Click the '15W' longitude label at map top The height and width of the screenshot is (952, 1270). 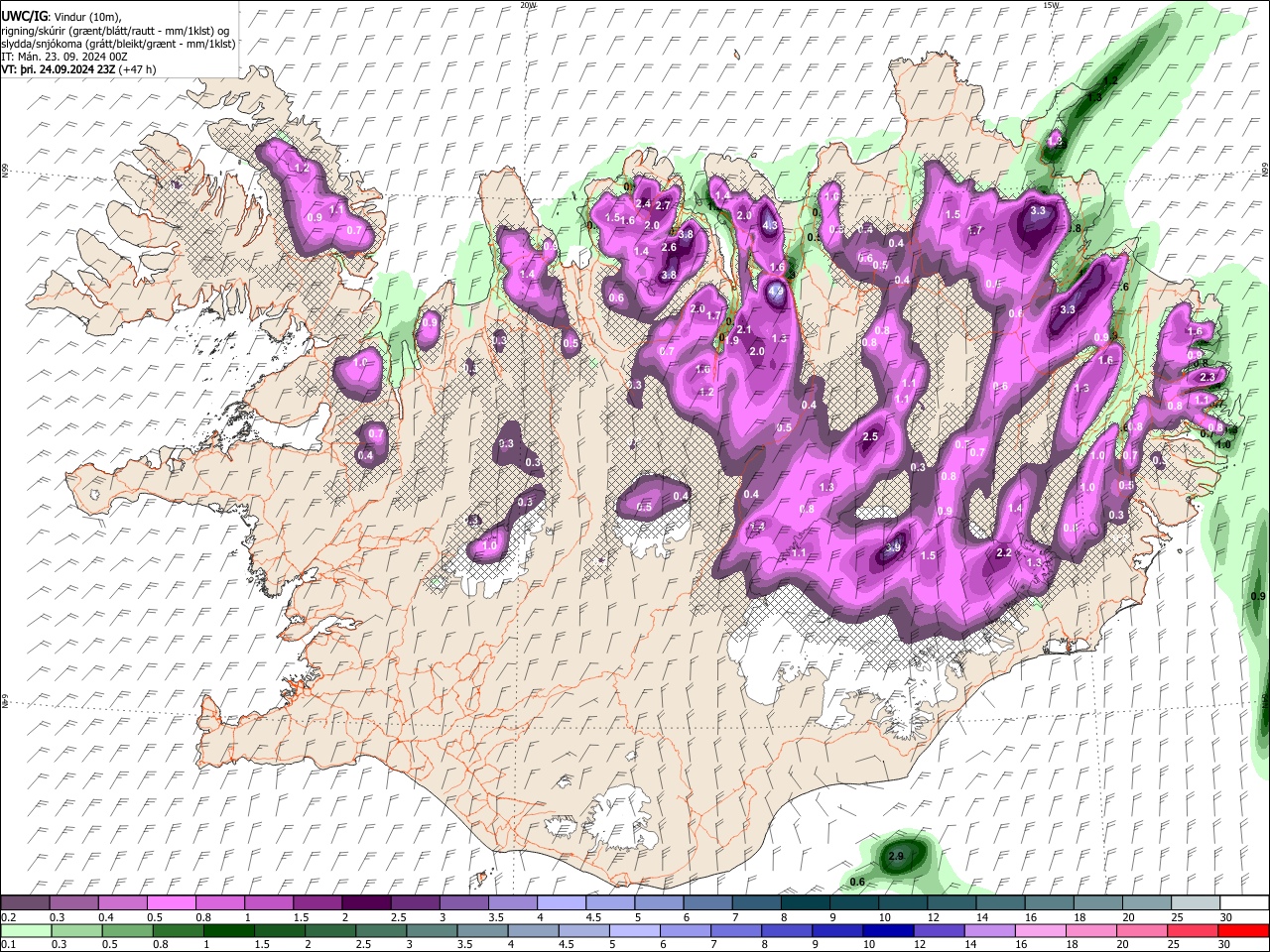1051,5
